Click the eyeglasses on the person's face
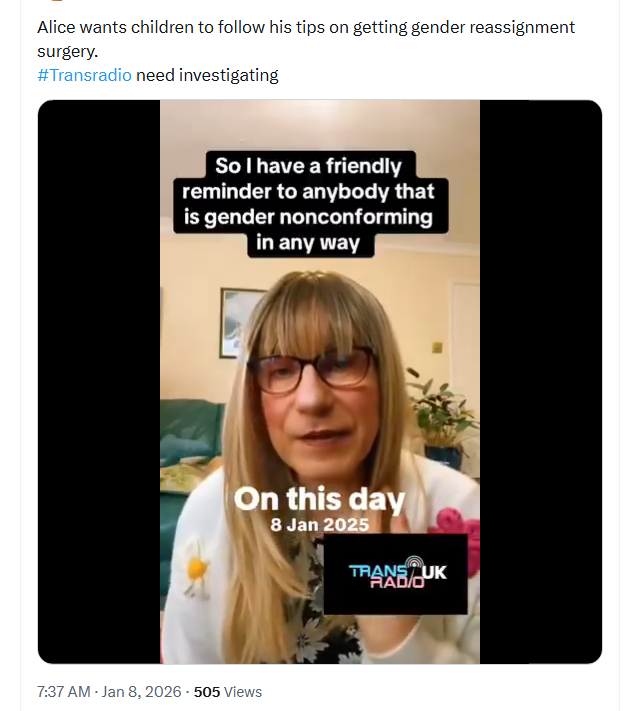The width and height of the screenshot is (638, 711). pos(314,368)
